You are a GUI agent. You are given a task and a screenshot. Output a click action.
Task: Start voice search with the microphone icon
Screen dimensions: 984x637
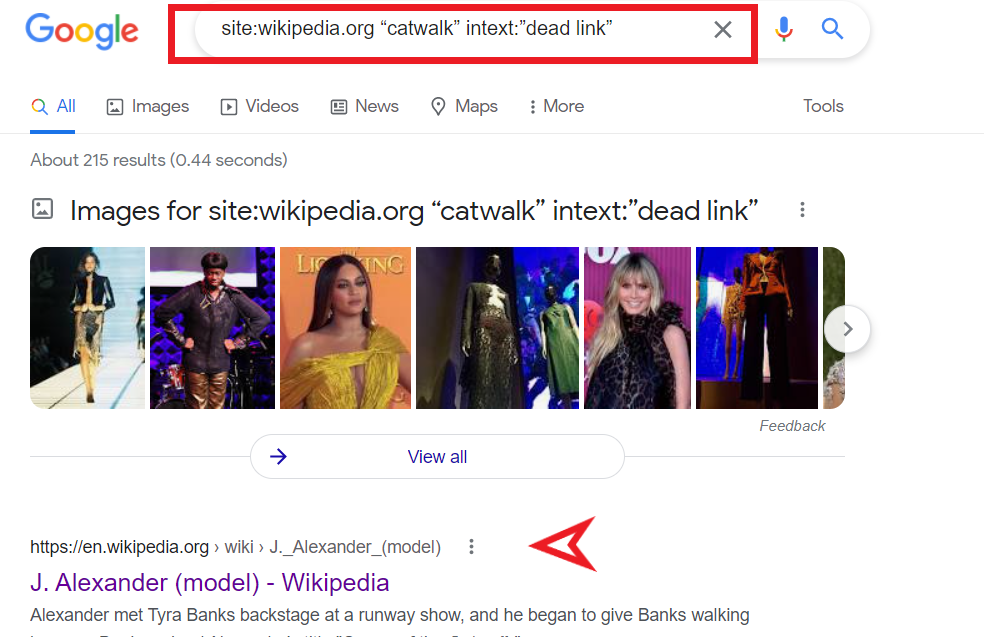click(x=783, y=29)
